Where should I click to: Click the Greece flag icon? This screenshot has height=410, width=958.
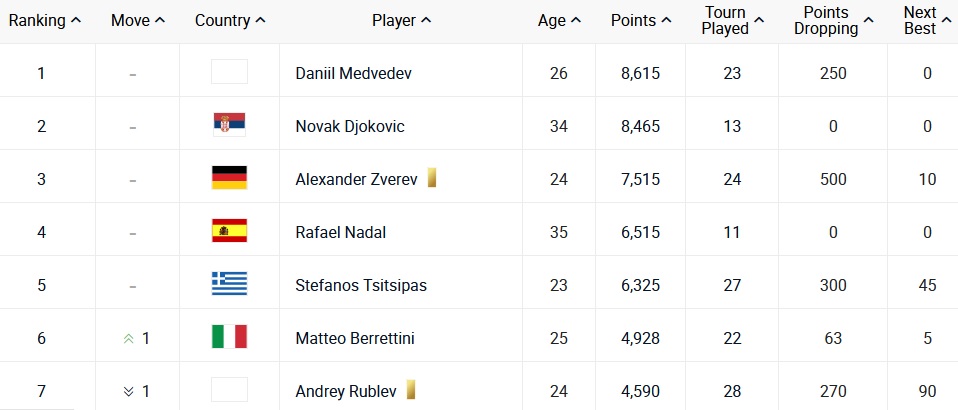pos(229,284)
